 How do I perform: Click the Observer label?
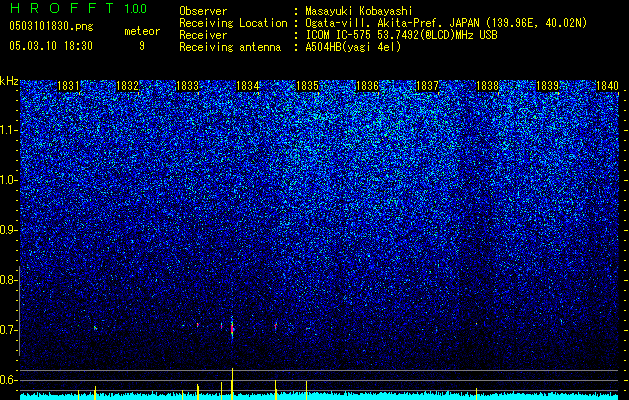(x=203, y=11)
